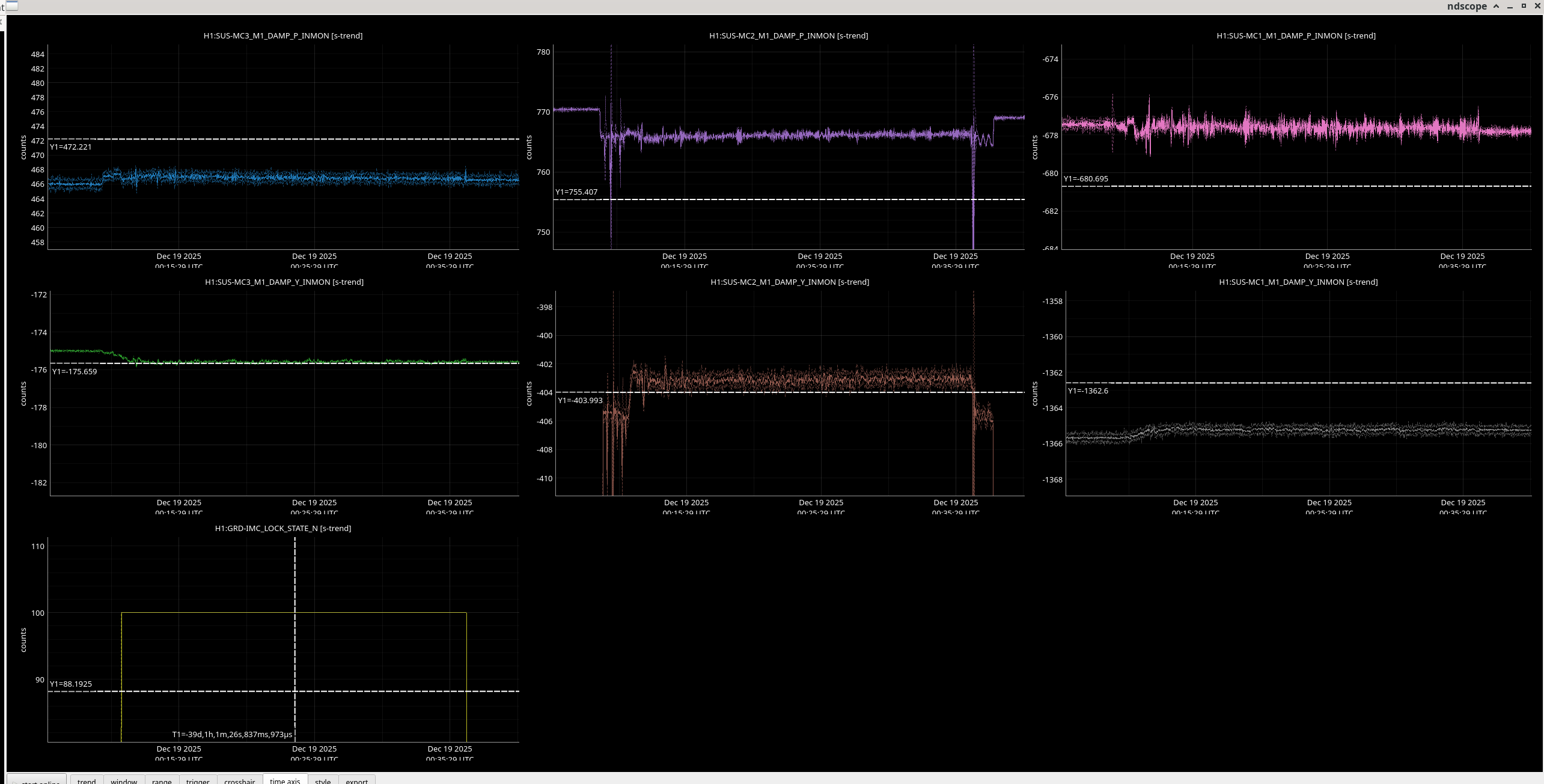Click the H1:GRD-IMC_LOCK_STATE_N plot title

pos(282,528)
